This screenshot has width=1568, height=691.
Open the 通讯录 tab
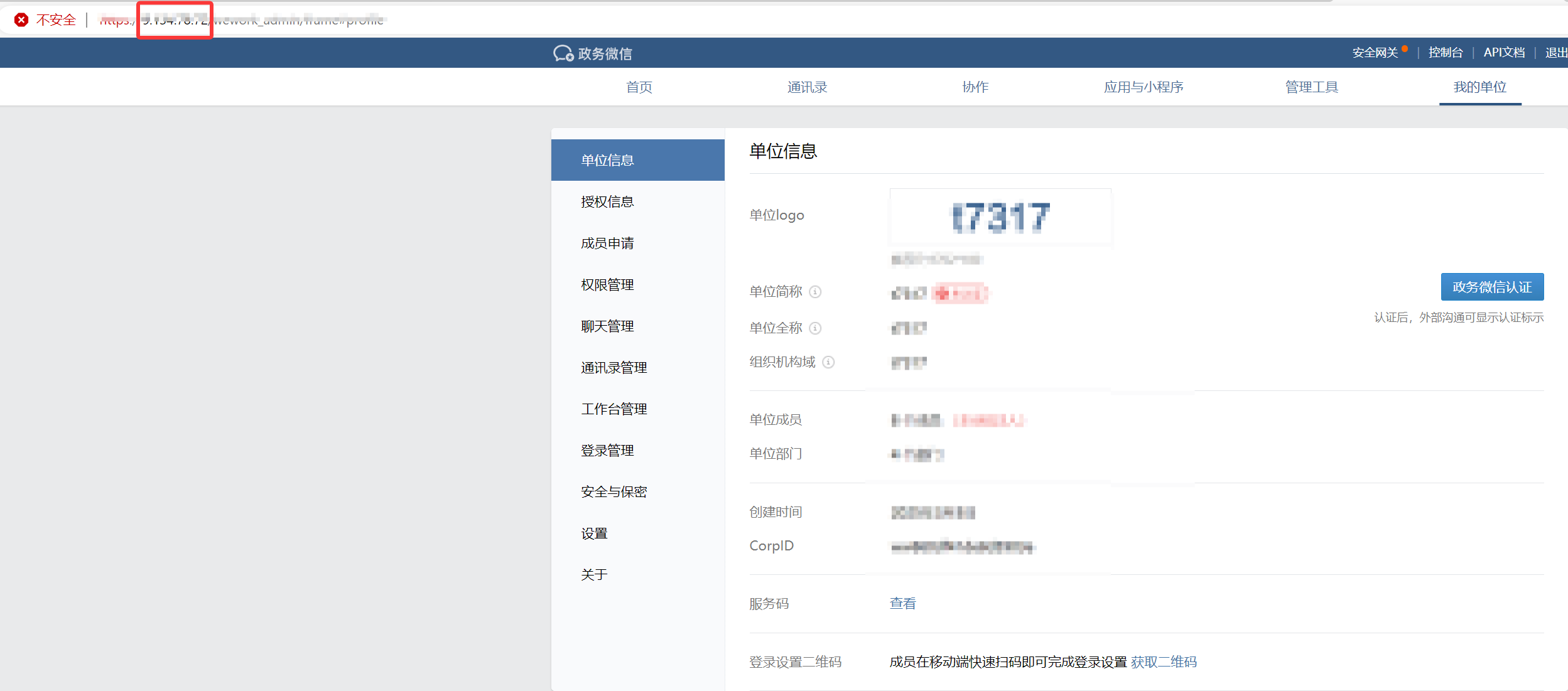click(x=808, y=87)
